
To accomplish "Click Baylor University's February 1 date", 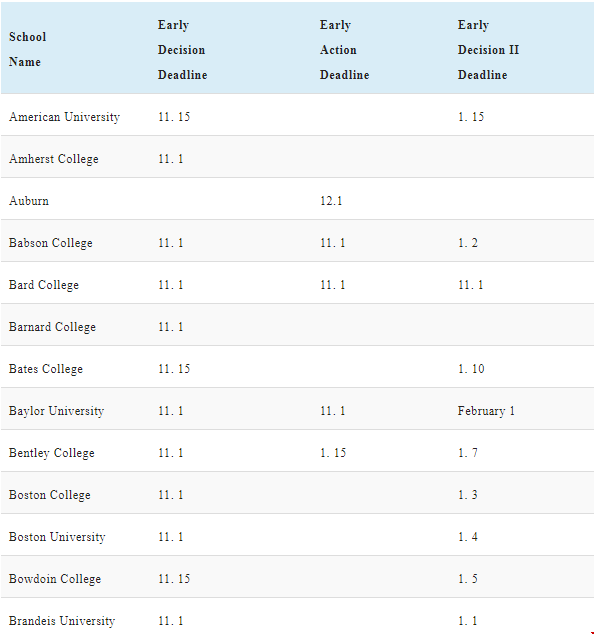I will (x=486, y=411).
